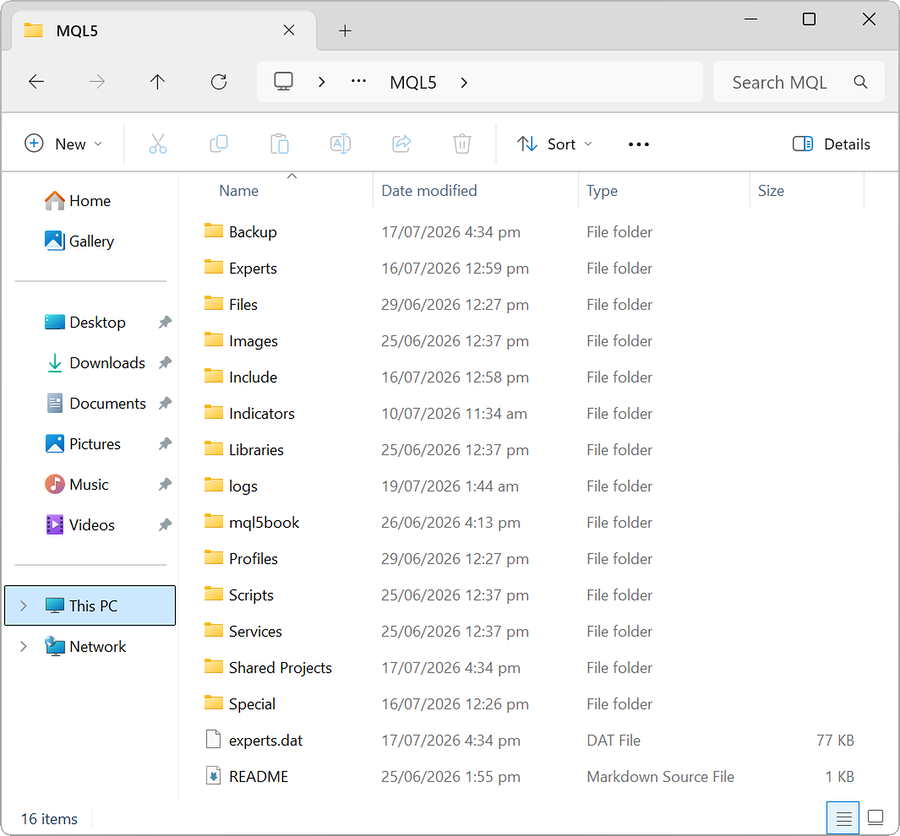The width and height of the screenshot is (900, 836).
Task: Sort by Type column header
Action: (x=602, y=191)
